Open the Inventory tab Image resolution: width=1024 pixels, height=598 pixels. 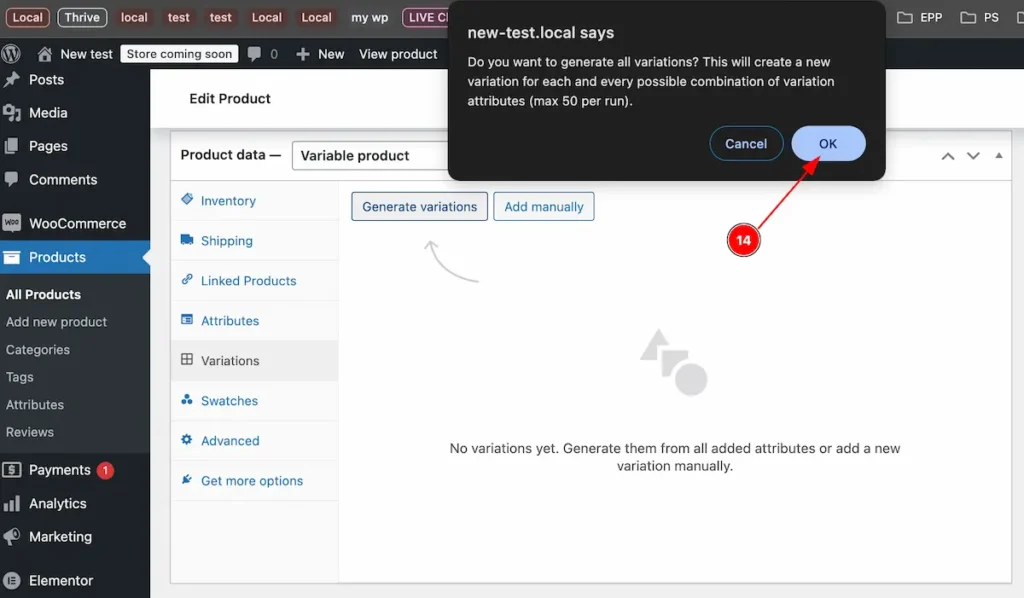[255, 200]
